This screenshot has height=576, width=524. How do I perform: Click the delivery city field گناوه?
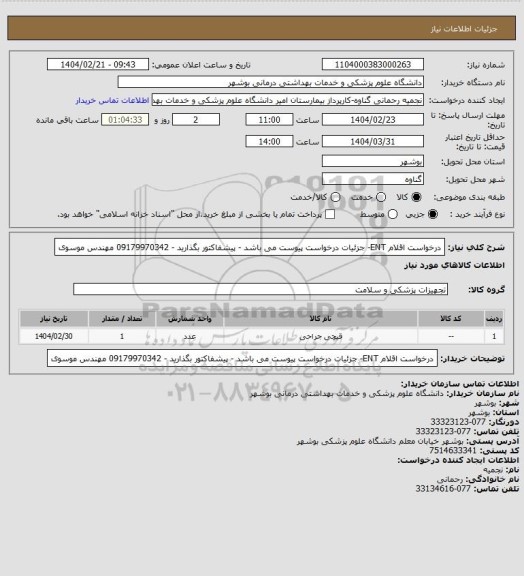pos(373,179)
